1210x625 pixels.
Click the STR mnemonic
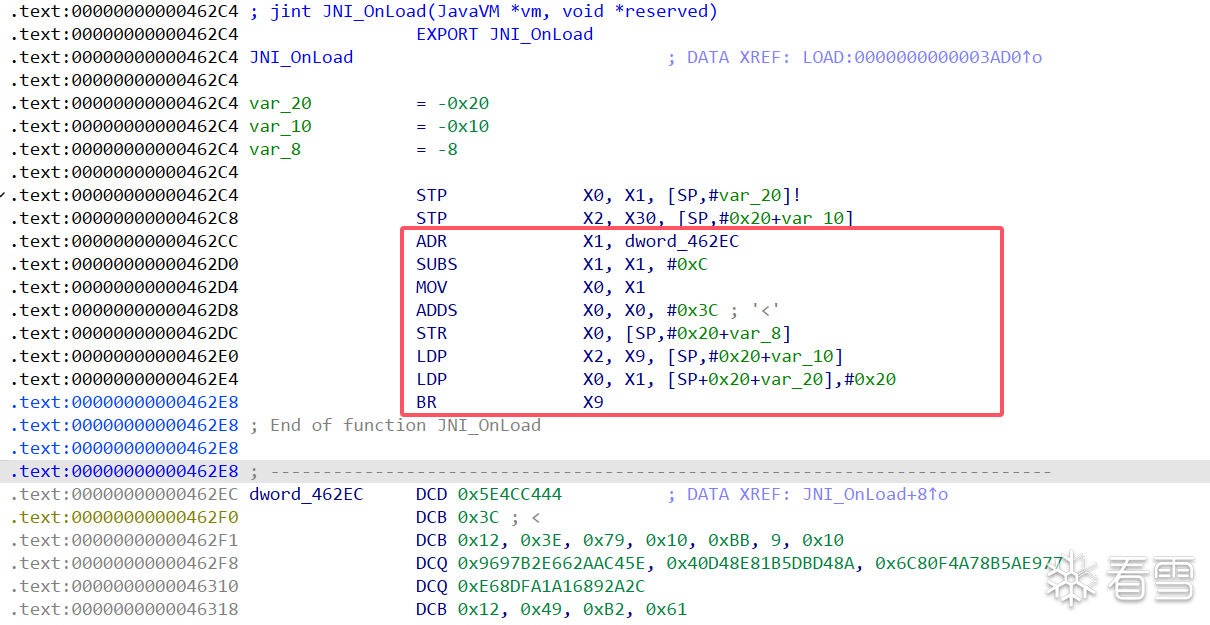tap(432, 333)
